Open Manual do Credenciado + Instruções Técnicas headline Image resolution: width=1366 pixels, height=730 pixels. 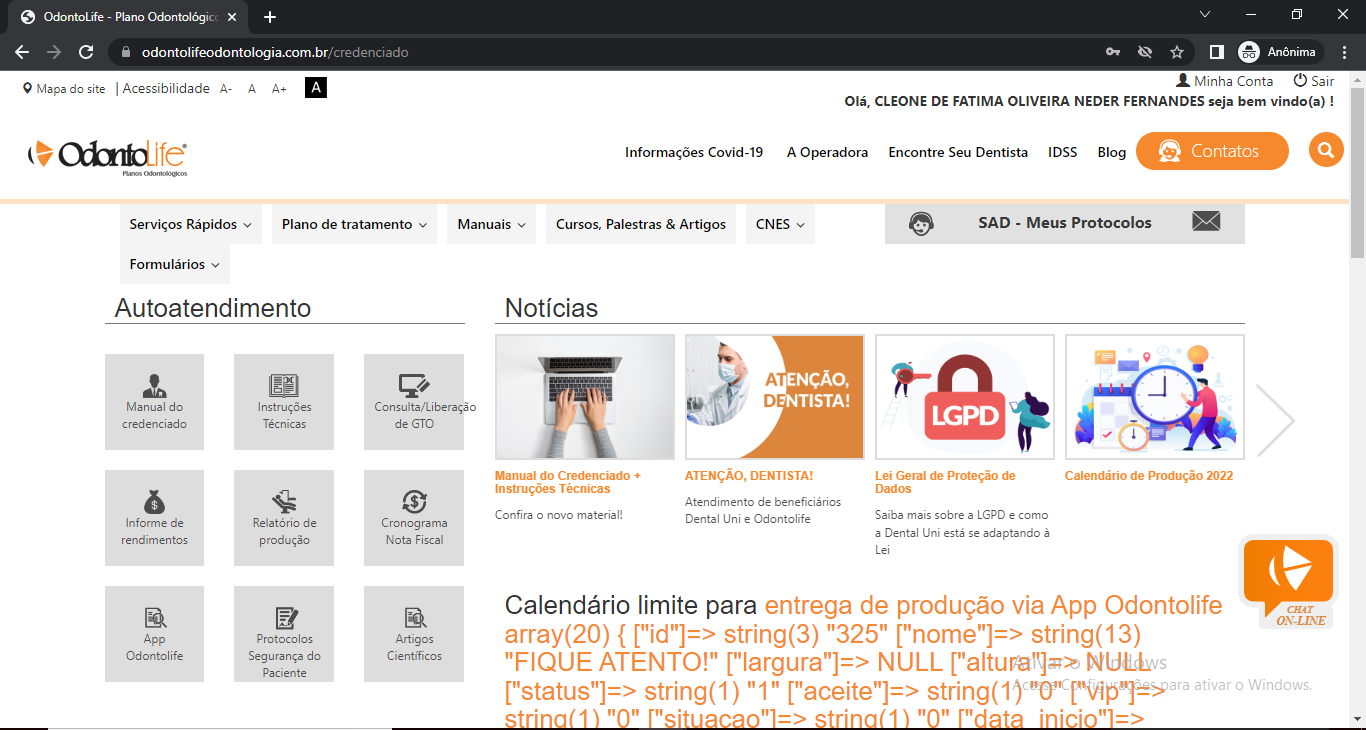568,482
